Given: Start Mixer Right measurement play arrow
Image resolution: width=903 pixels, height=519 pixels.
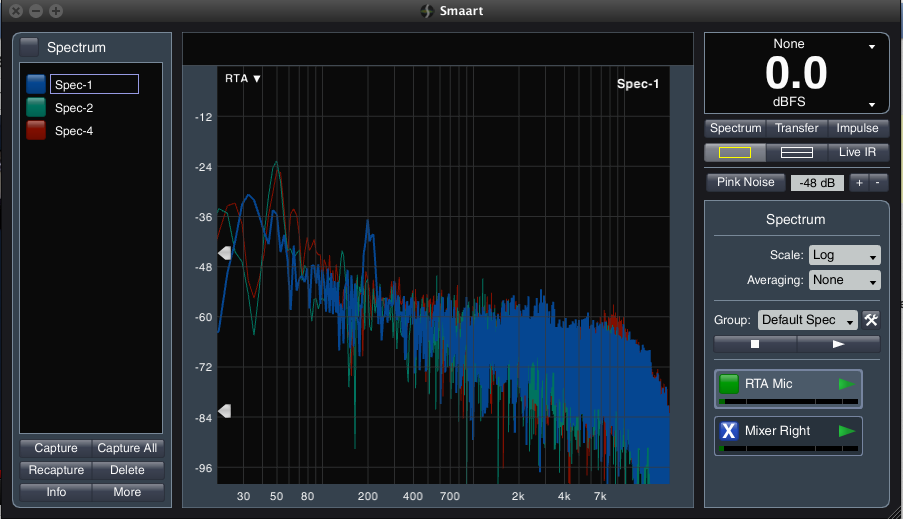Looking at the screenshot, I should point(847,431).
